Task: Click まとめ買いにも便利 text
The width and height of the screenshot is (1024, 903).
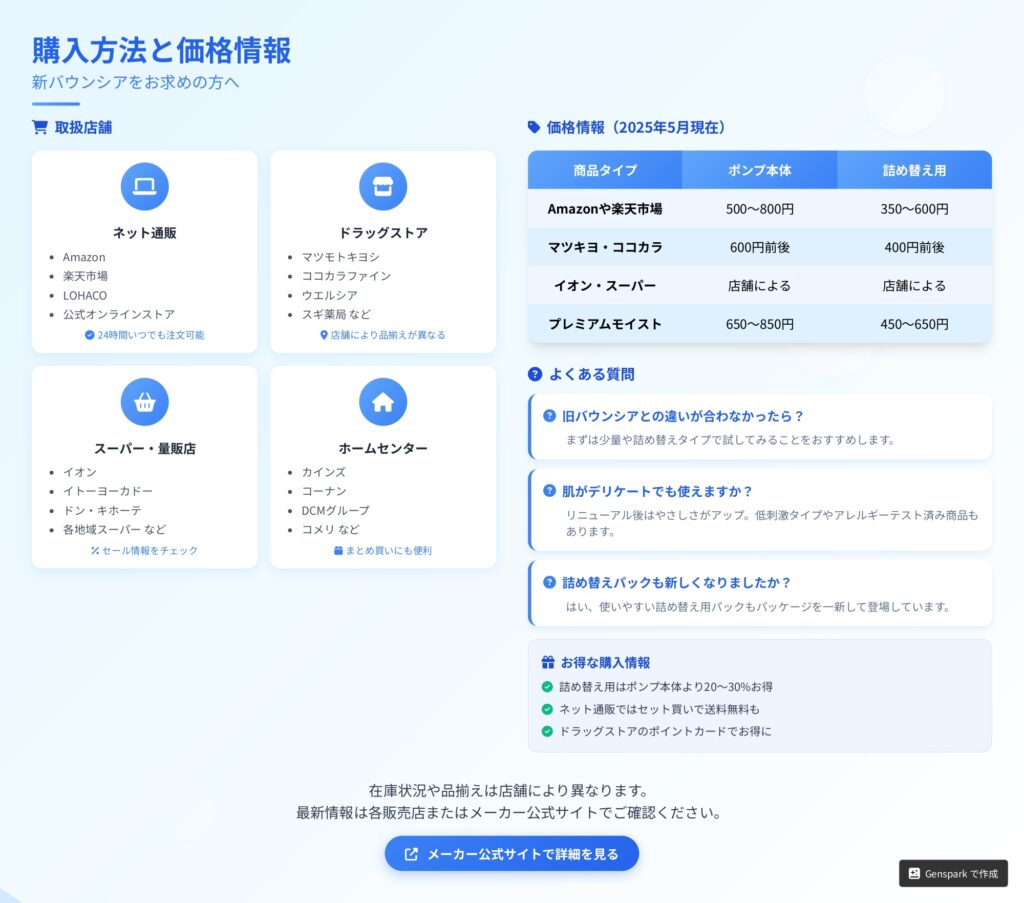Action: point(389,550)
